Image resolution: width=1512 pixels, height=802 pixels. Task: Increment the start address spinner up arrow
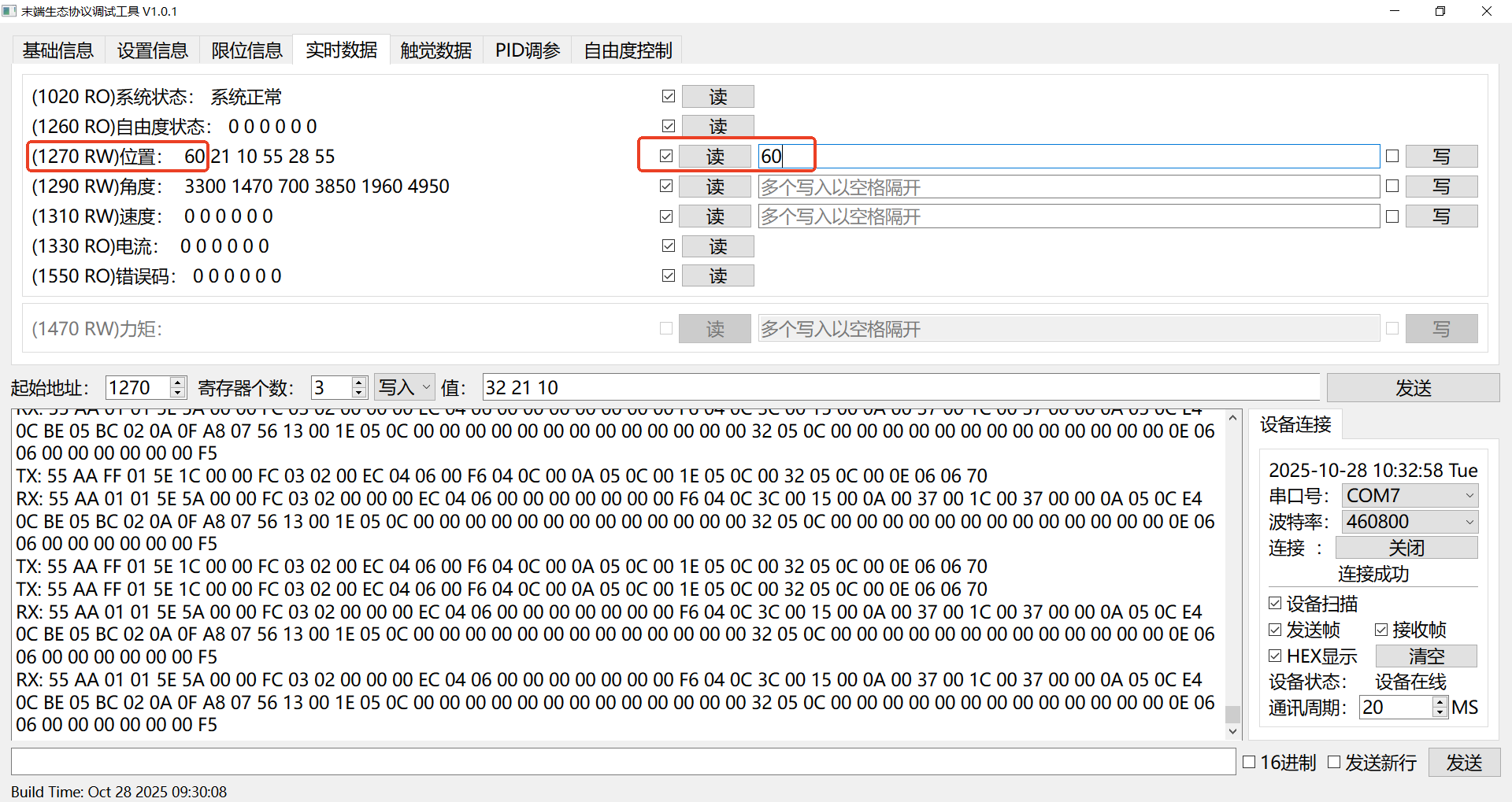178,383
